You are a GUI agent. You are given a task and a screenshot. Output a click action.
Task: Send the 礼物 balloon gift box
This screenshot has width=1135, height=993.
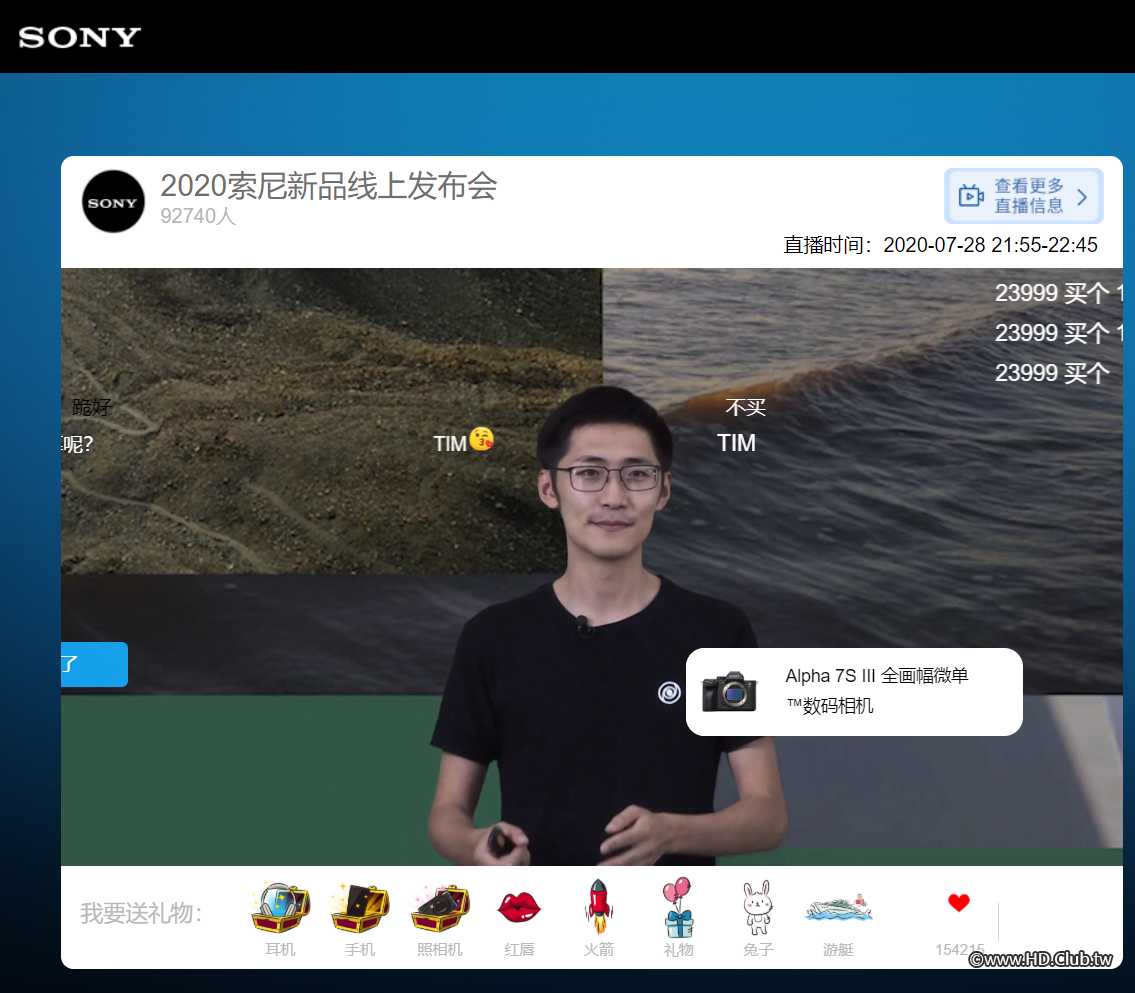pyautogui.click(x=678, y=908)
